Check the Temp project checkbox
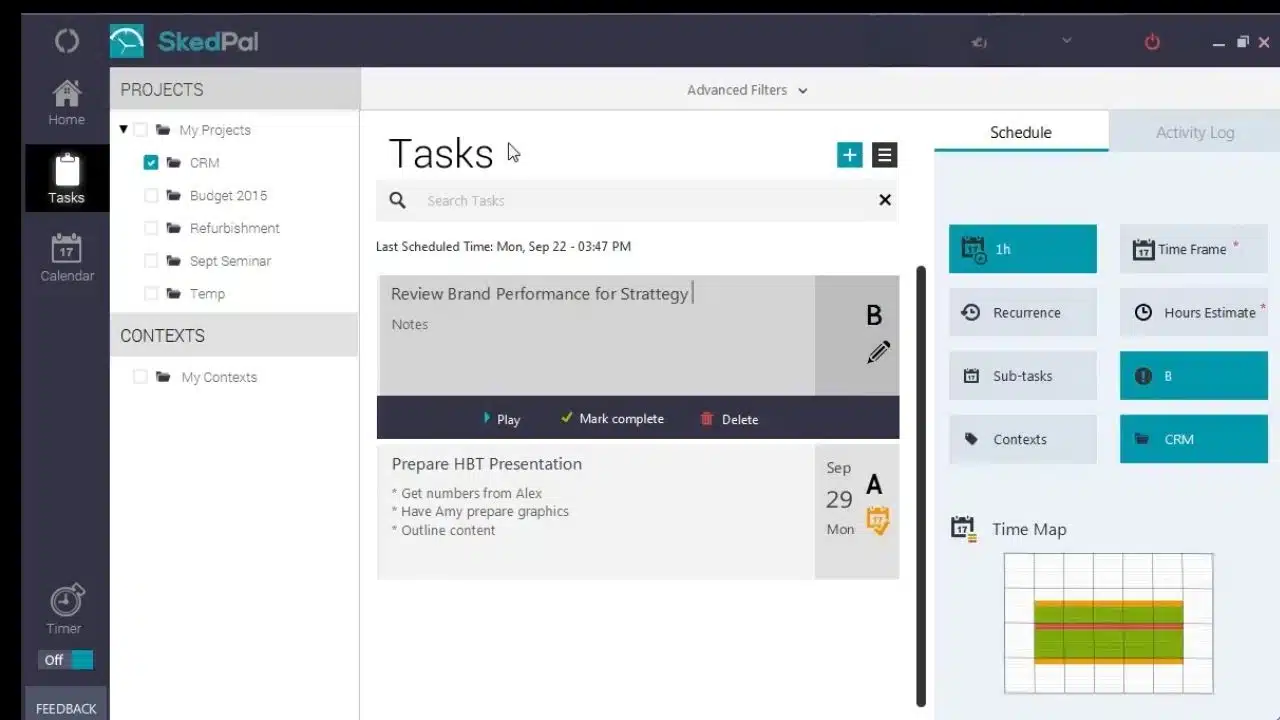Viewport: 1280px width, 720px height. (151, 294)
